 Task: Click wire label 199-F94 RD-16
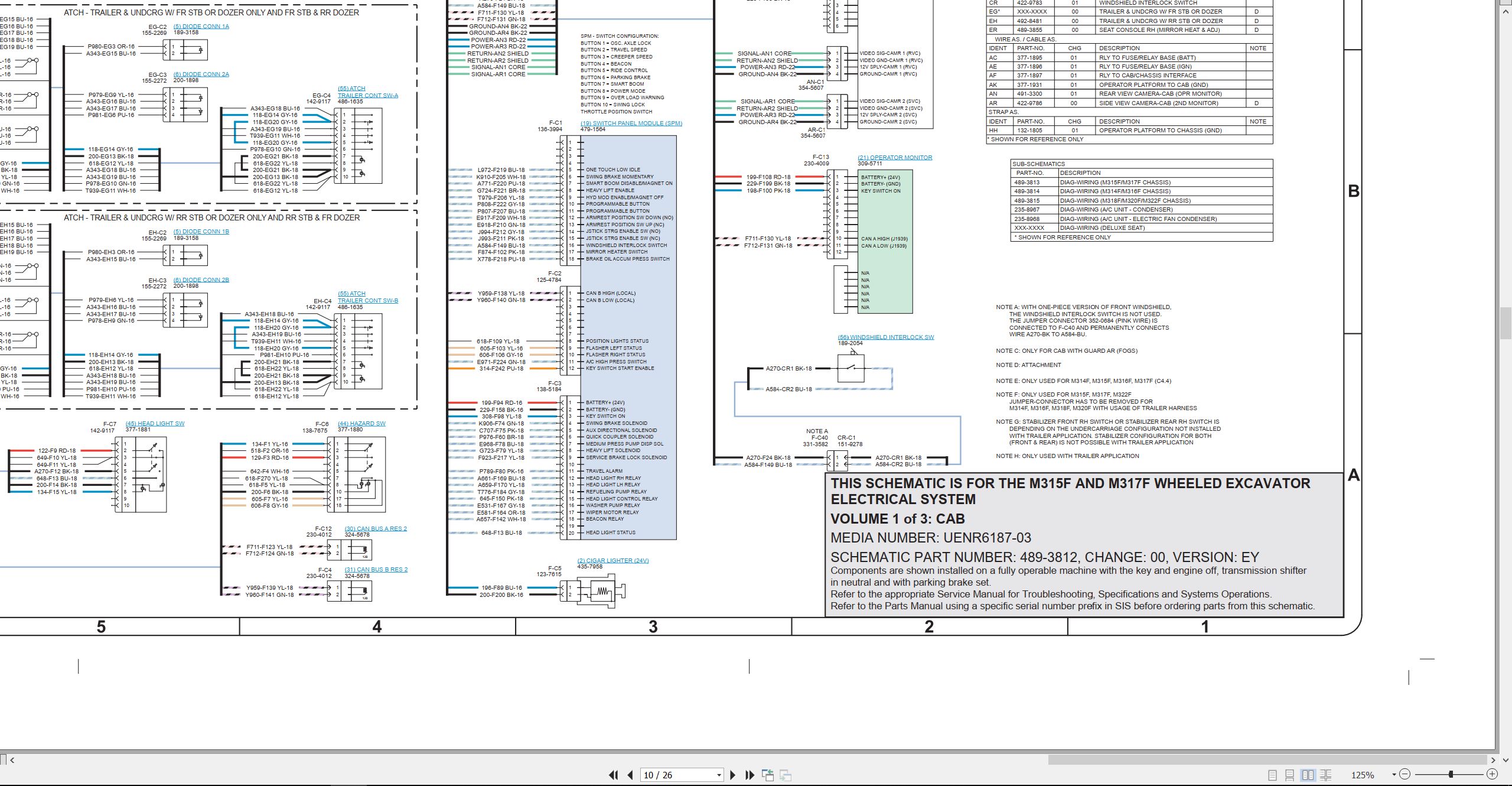point(501,403)
